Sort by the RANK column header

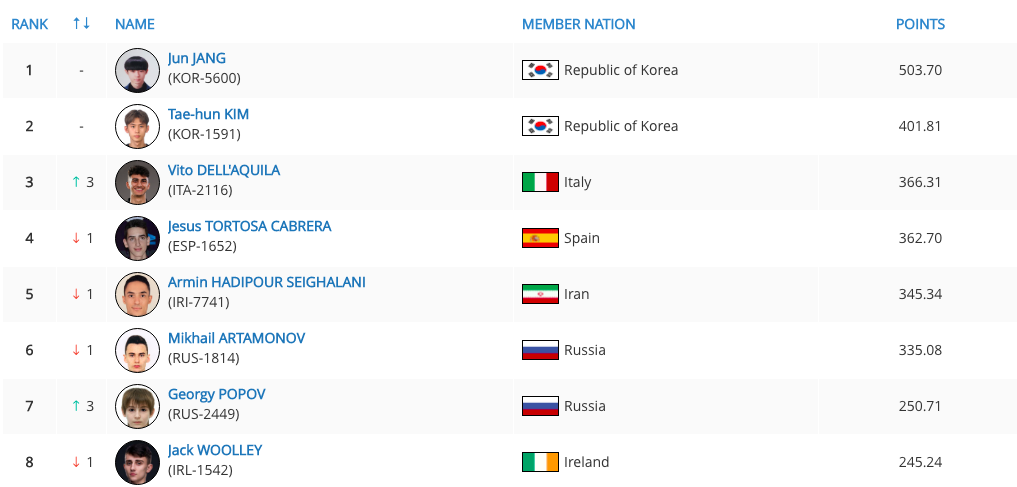[x=30, y=24]
